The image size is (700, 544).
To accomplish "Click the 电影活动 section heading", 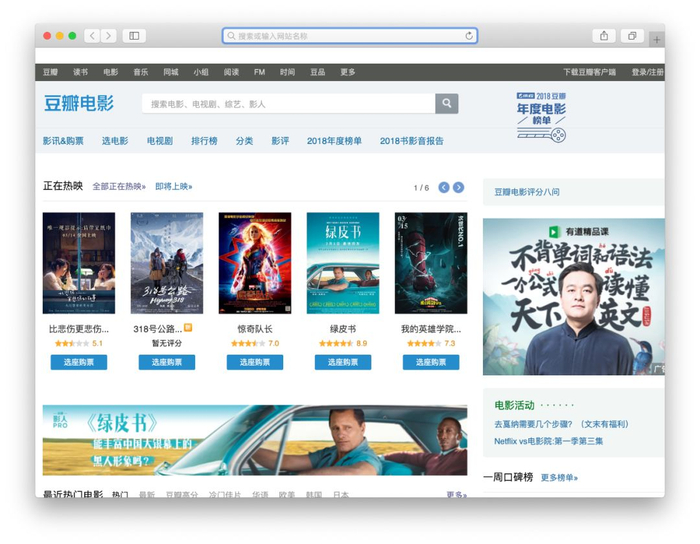I will [x=514, y=405].
